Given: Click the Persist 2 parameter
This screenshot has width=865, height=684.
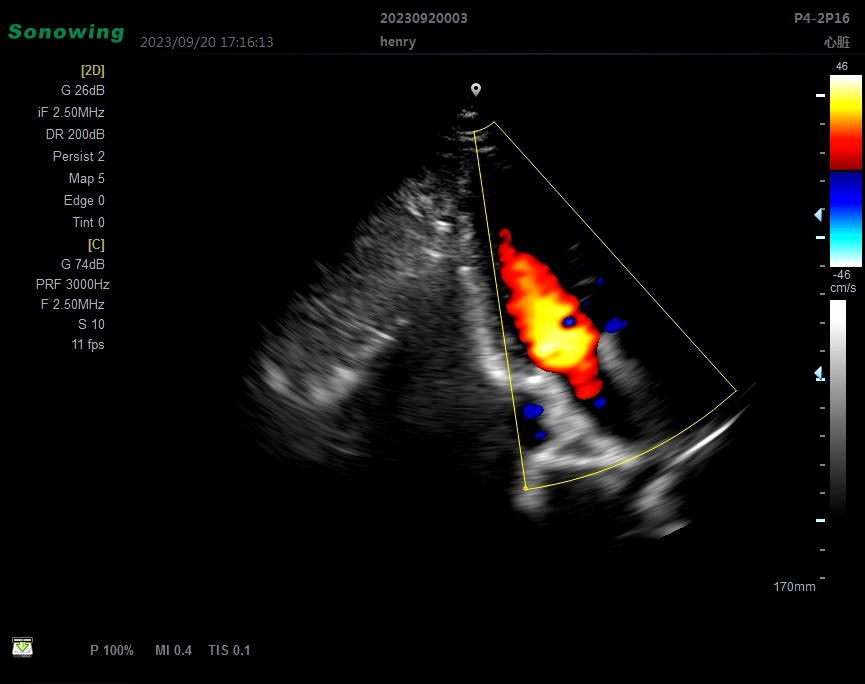Looking at the screenshot, I should coord(78,156).
